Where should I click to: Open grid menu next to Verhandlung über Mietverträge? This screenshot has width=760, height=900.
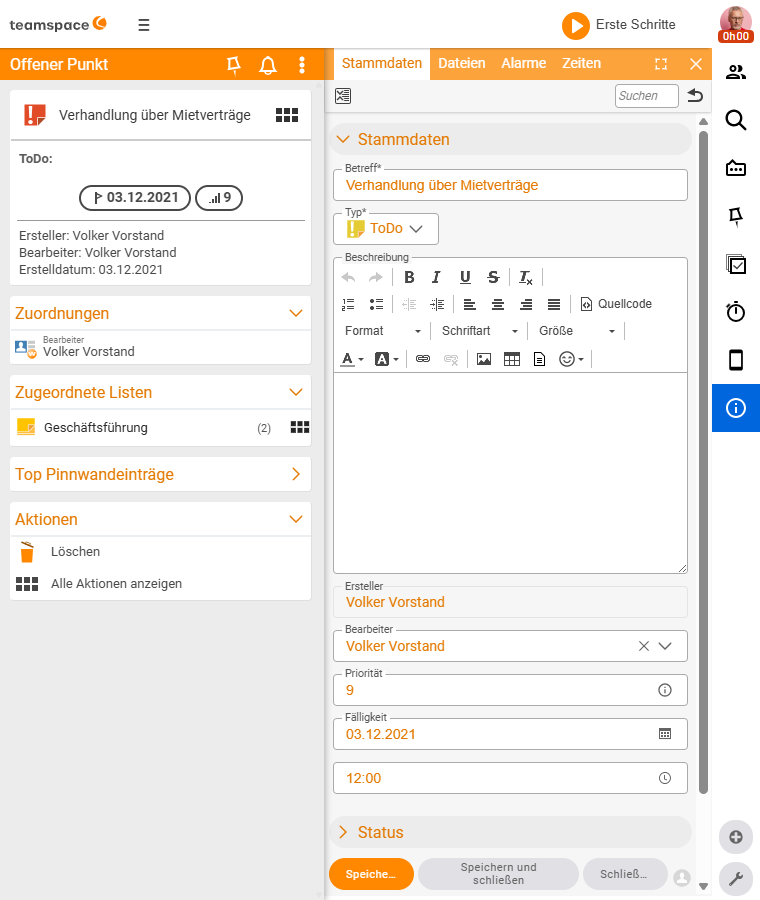(287, 115)
